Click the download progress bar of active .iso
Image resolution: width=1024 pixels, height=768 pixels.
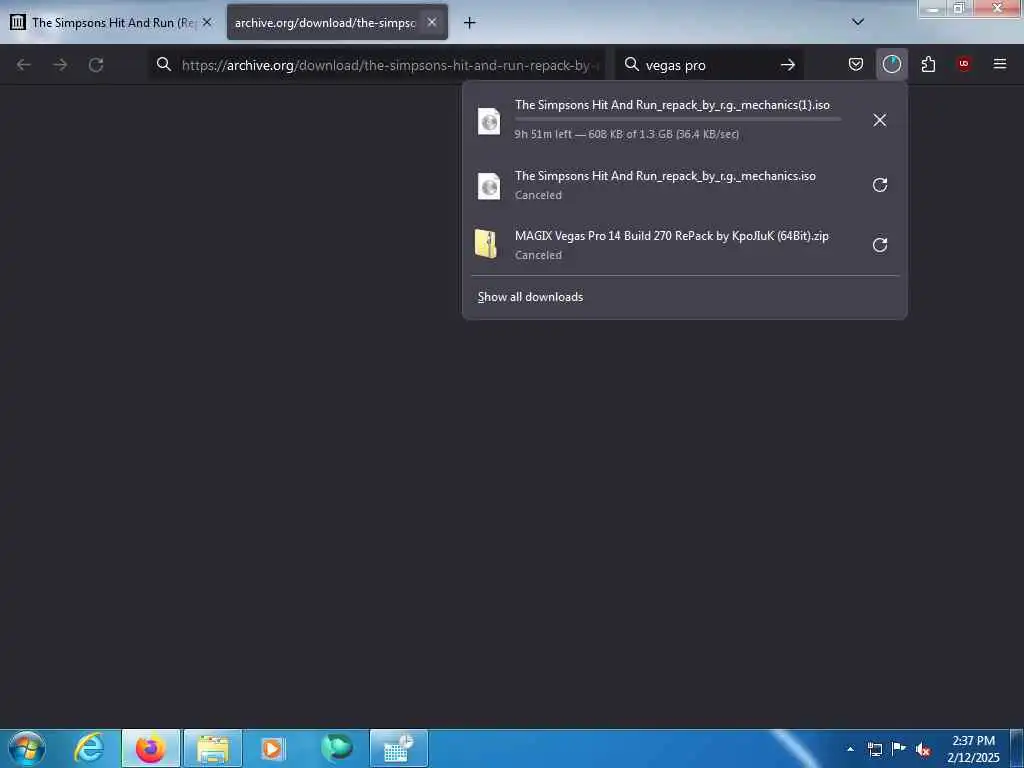click(x=678, y=119)
